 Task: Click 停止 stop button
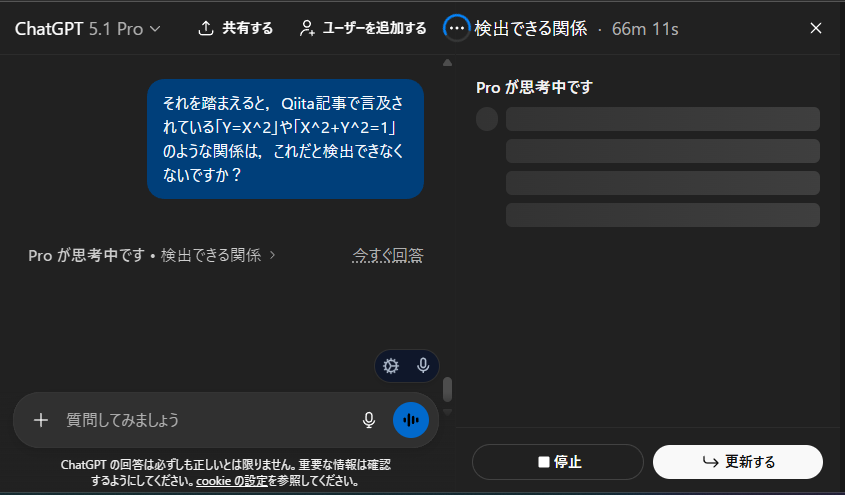coord(558,462)
